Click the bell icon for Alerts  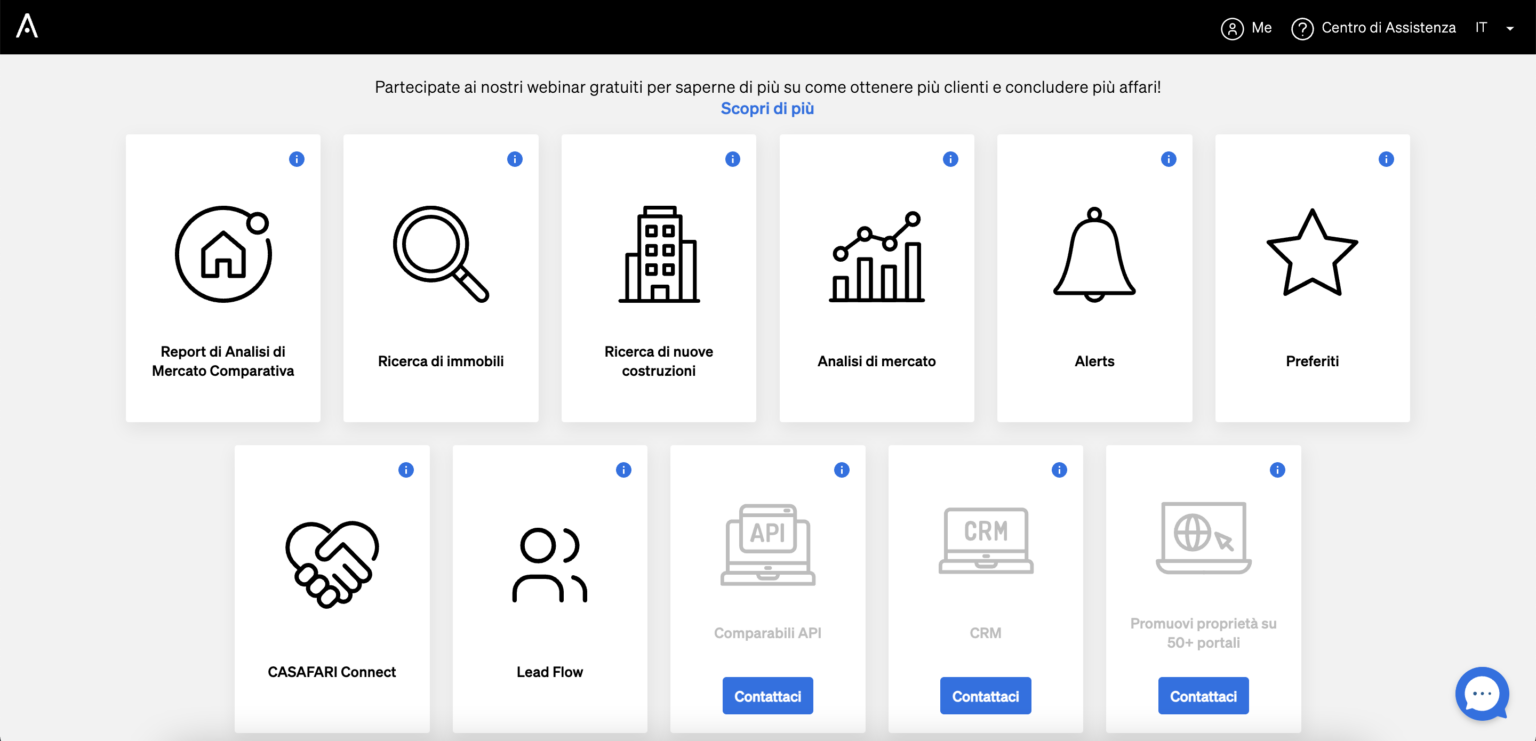1095,254
